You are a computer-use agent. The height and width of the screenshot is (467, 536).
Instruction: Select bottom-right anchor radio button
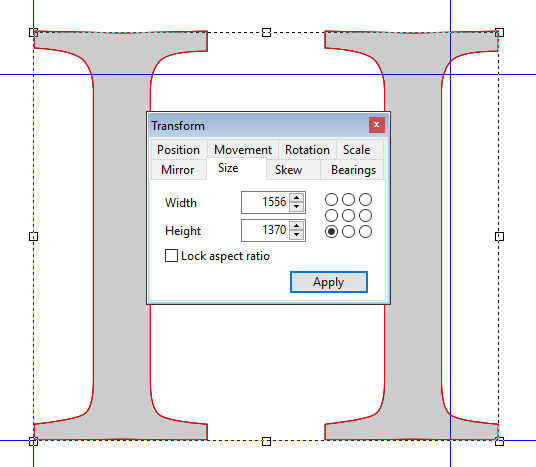pyautogui.click(x=365, y=231)
